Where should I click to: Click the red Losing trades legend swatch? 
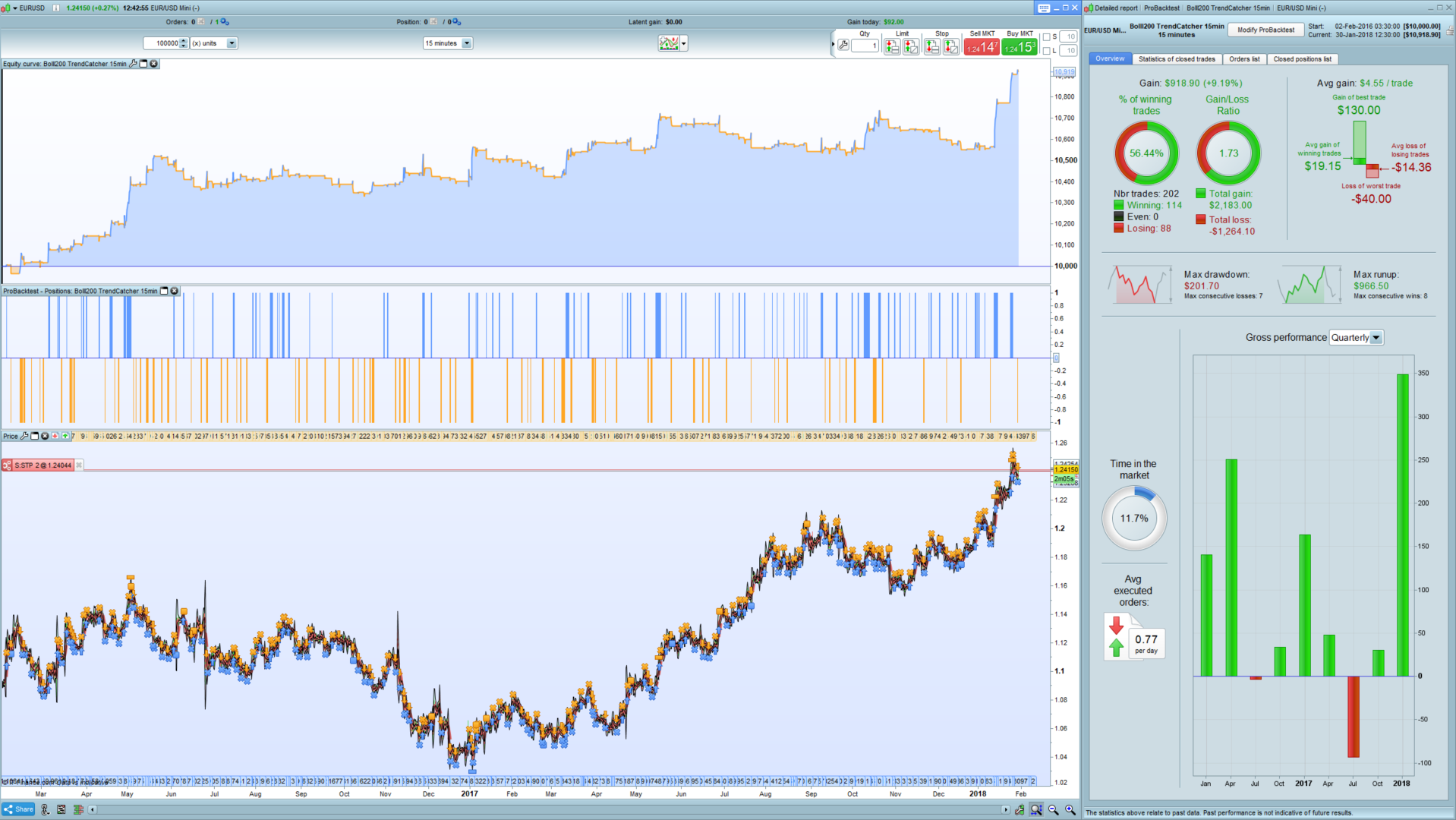coord(1118,228)
